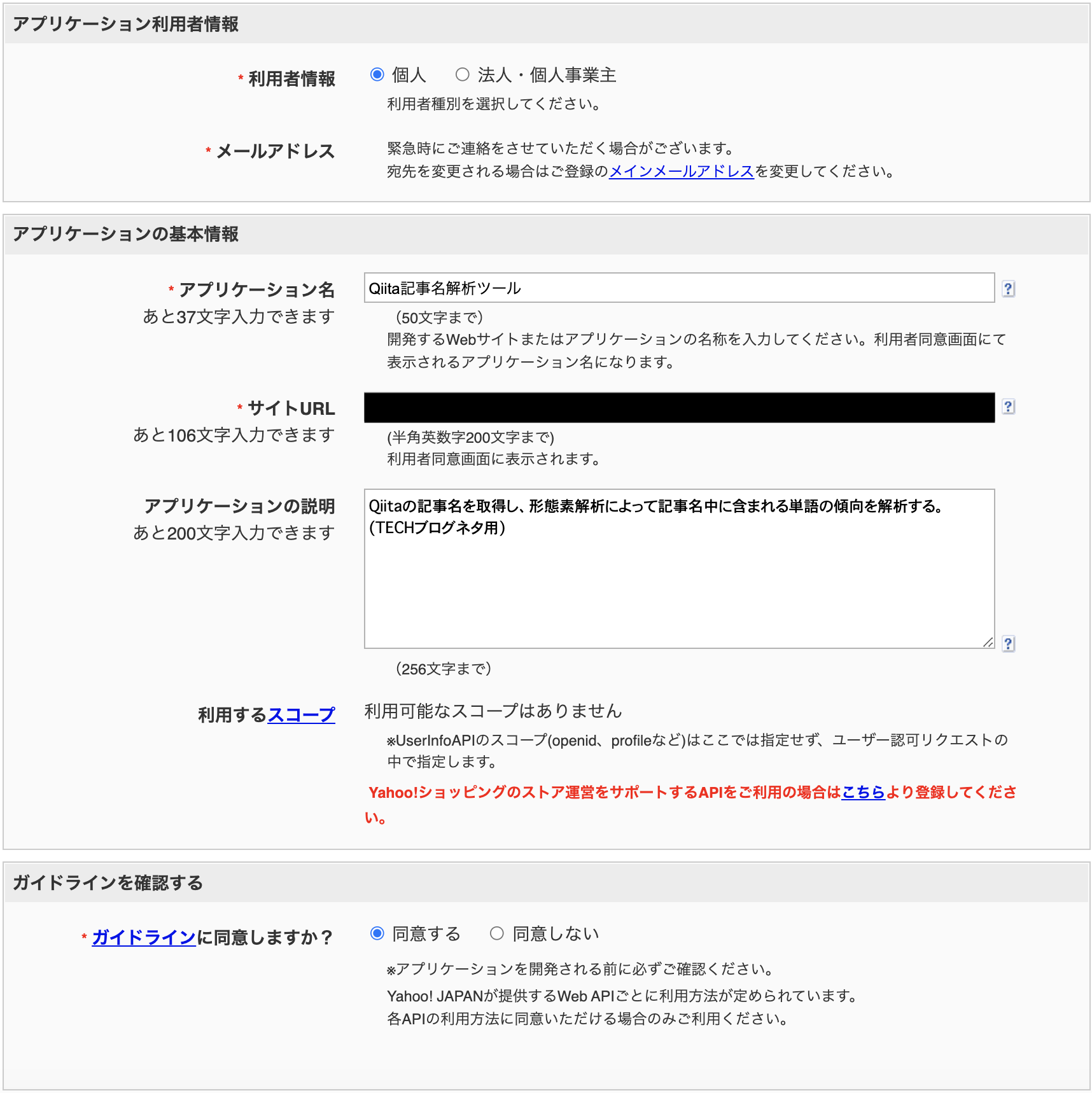
Task: Select the 個人 label text
Action: tap(409, 75)
